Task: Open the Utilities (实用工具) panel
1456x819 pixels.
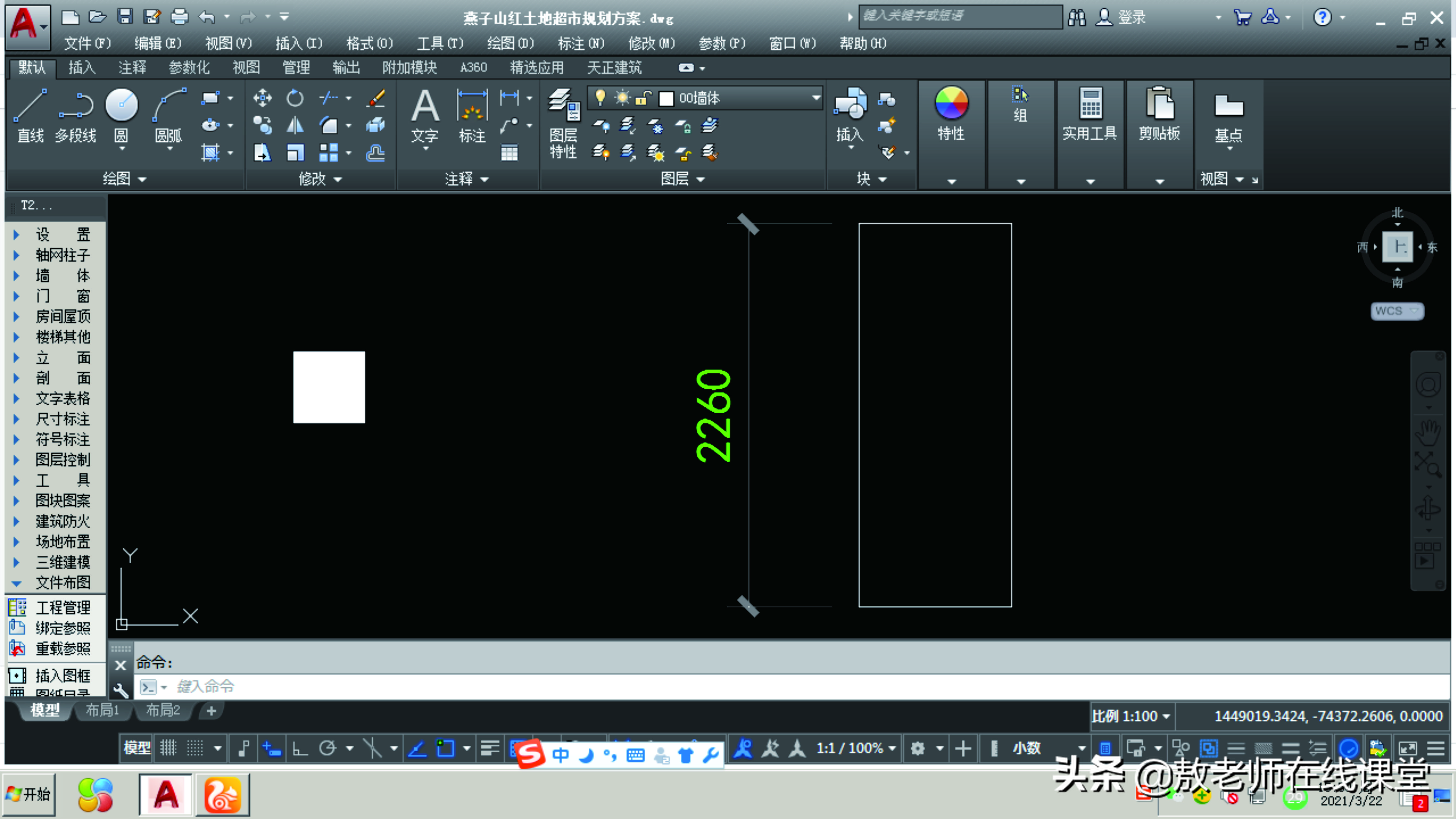Action: (1090, 113)
